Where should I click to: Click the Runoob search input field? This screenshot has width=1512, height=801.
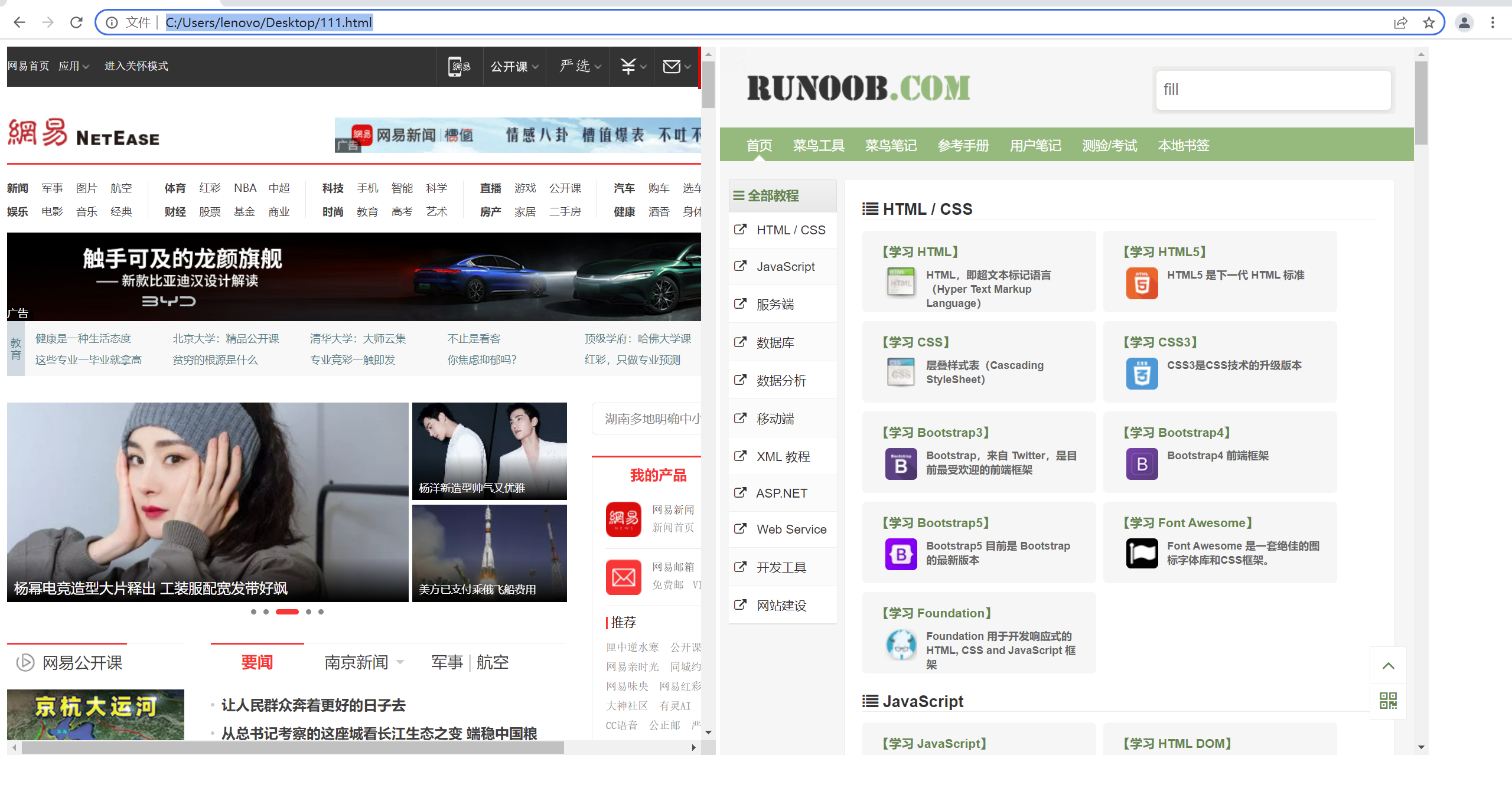pyautogui.click(x=1273, y=90)
